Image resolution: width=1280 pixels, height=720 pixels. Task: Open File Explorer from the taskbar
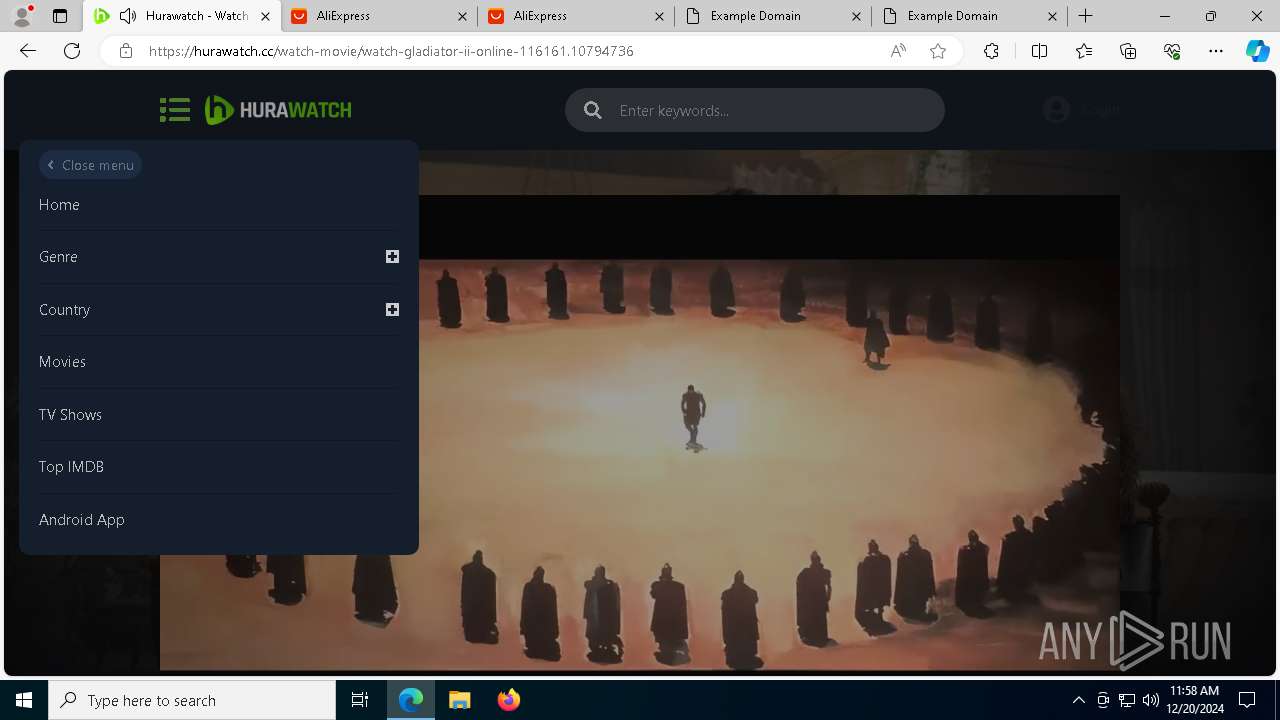[459, 700]
